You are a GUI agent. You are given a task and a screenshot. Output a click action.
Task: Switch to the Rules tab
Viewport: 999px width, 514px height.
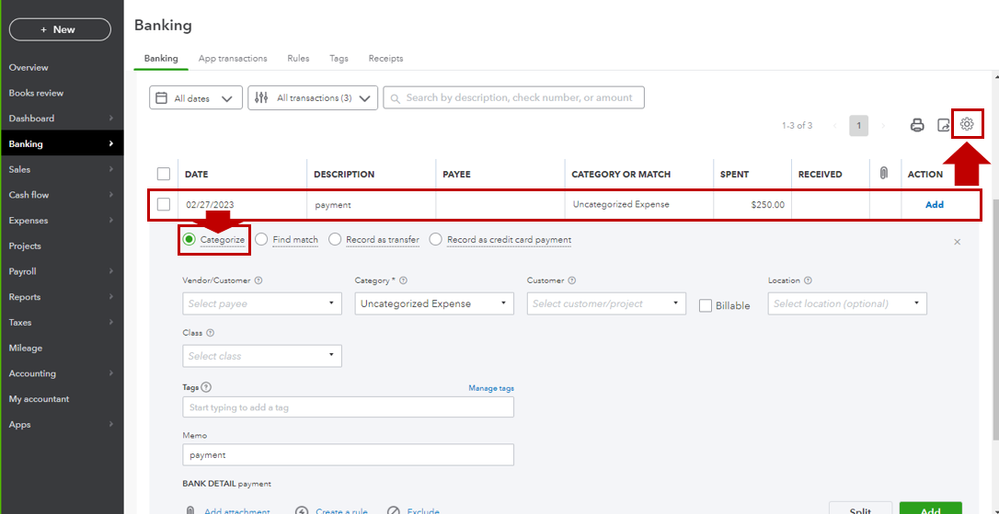298,58
